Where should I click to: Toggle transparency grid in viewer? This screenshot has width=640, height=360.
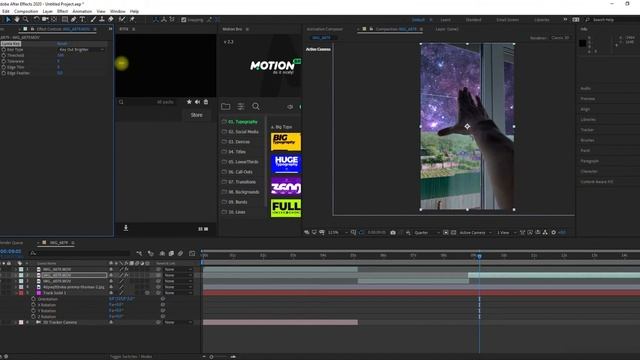point(453,233)
